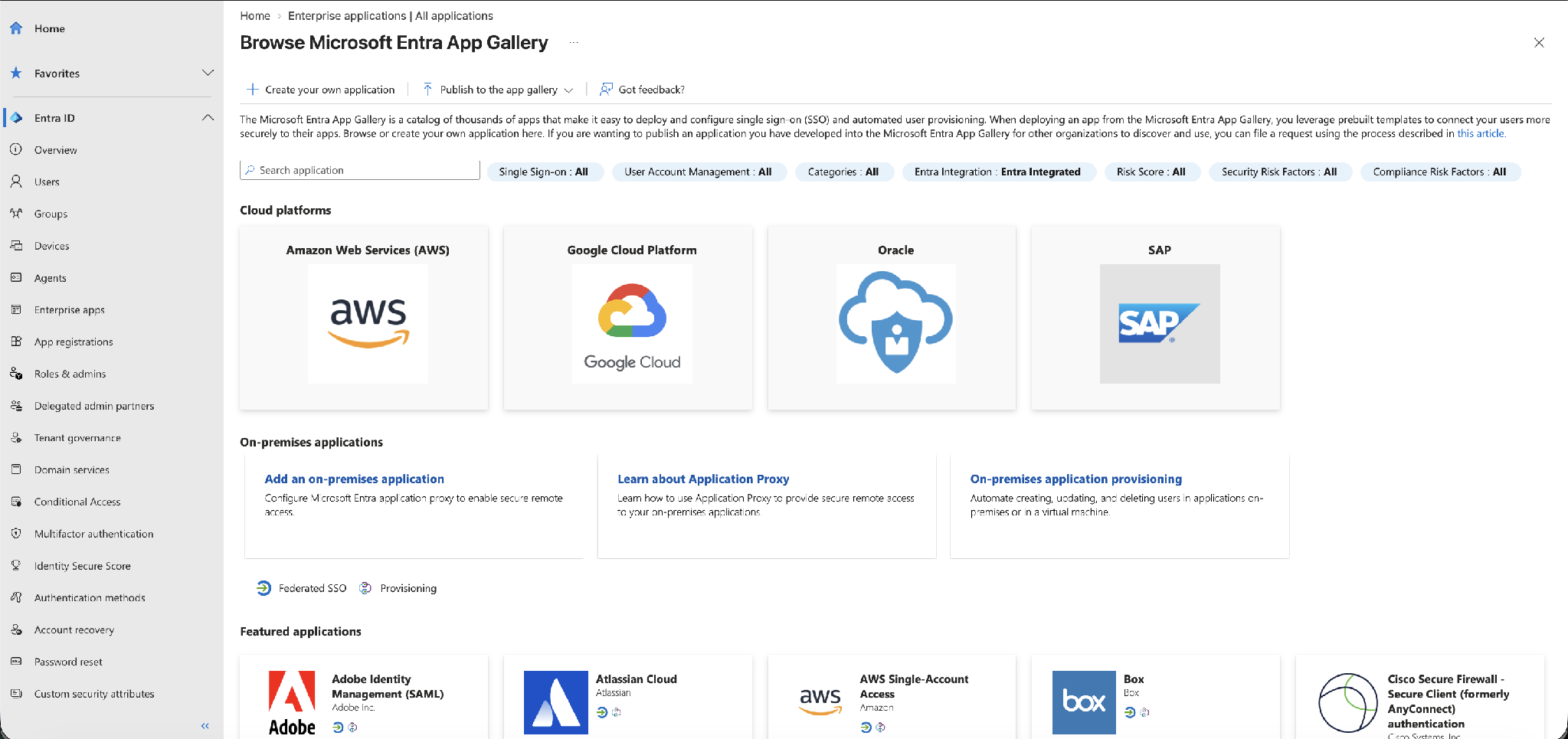Open Users in the sidebar menu
The width and height of the screenshot is (1568, 739).
tap(47, 181)
